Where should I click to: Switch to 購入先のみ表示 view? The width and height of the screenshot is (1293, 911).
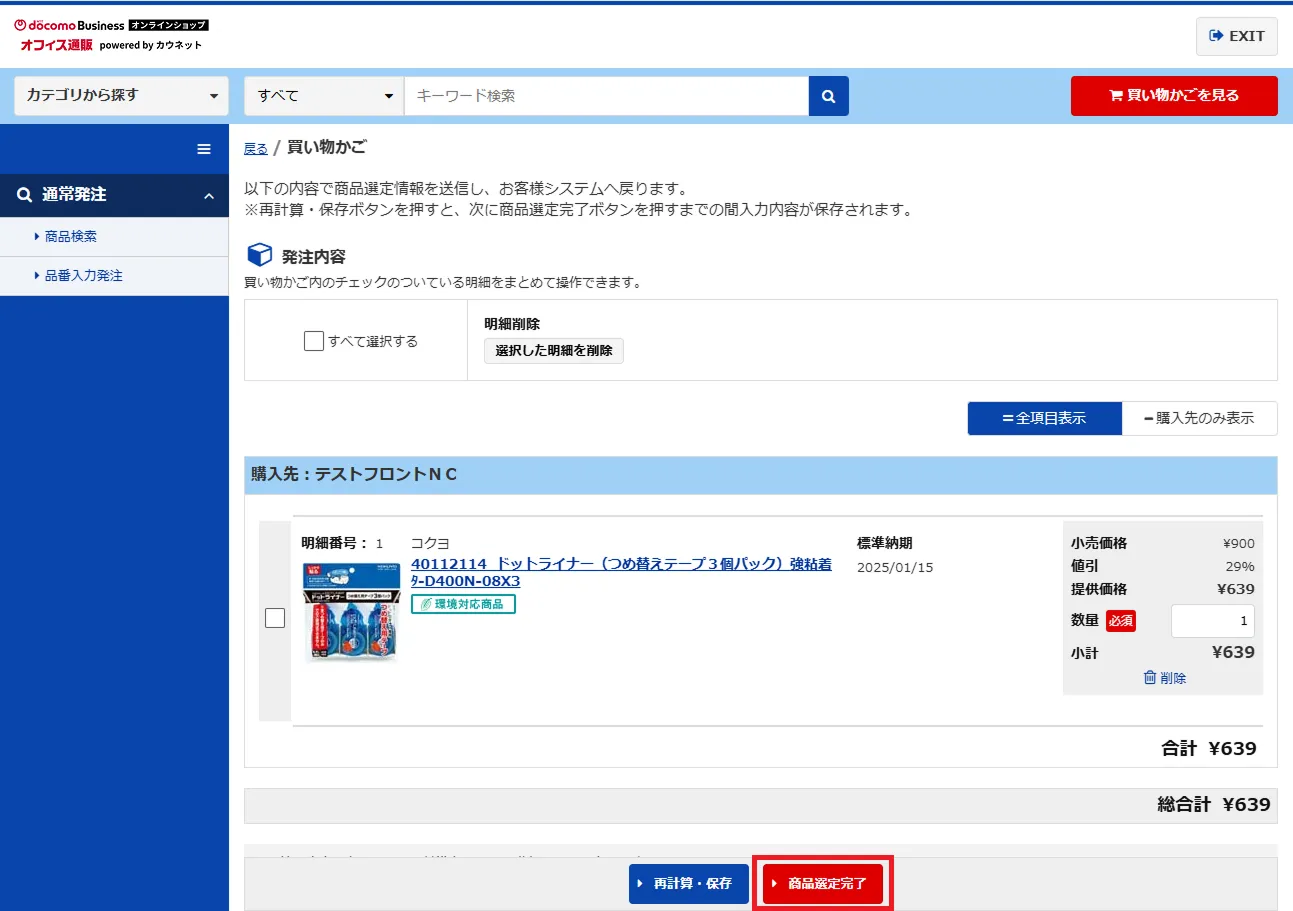pyautogui.click(x=1199, y=418)
